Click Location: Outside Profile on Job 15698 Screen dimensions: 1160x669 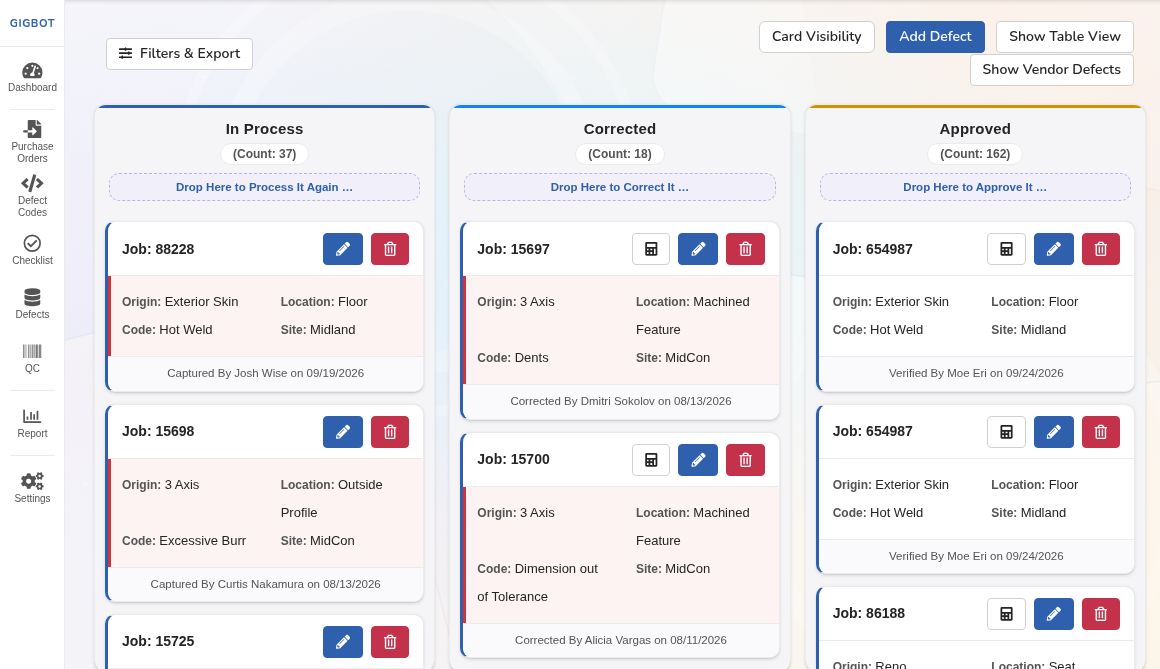(x=331, y=499)
